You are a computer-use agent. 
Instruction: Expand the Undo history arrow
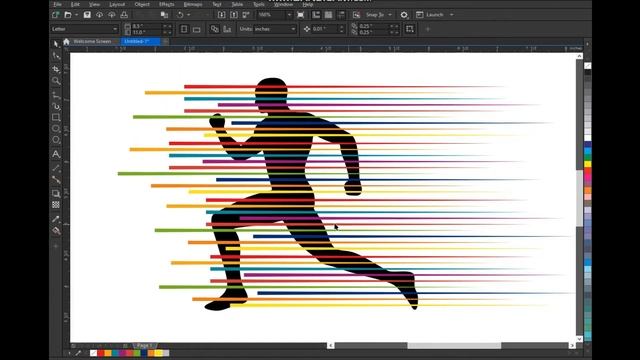tap(189, 15)
